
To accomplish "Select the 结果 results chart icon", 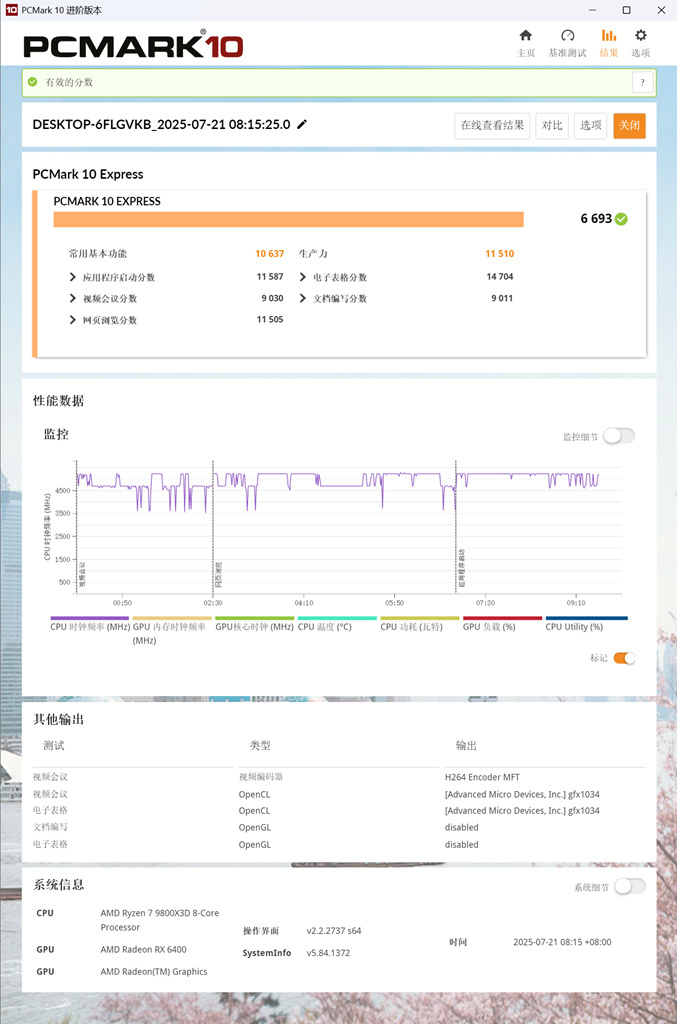I will [608, 36].
